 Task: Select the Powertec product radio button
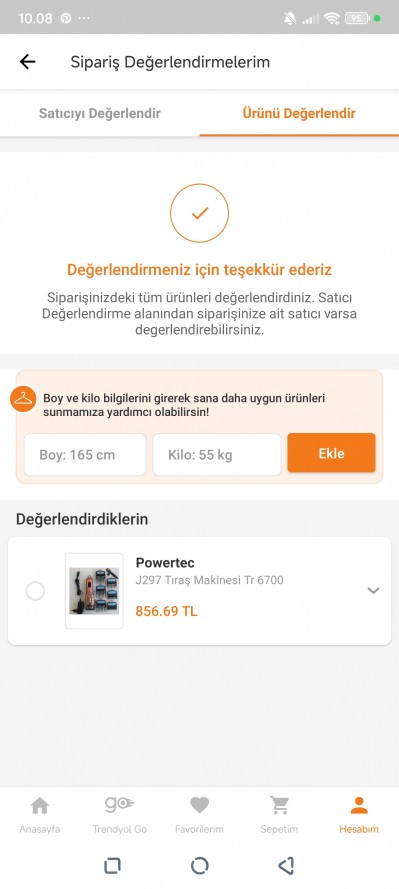(35, 591)
